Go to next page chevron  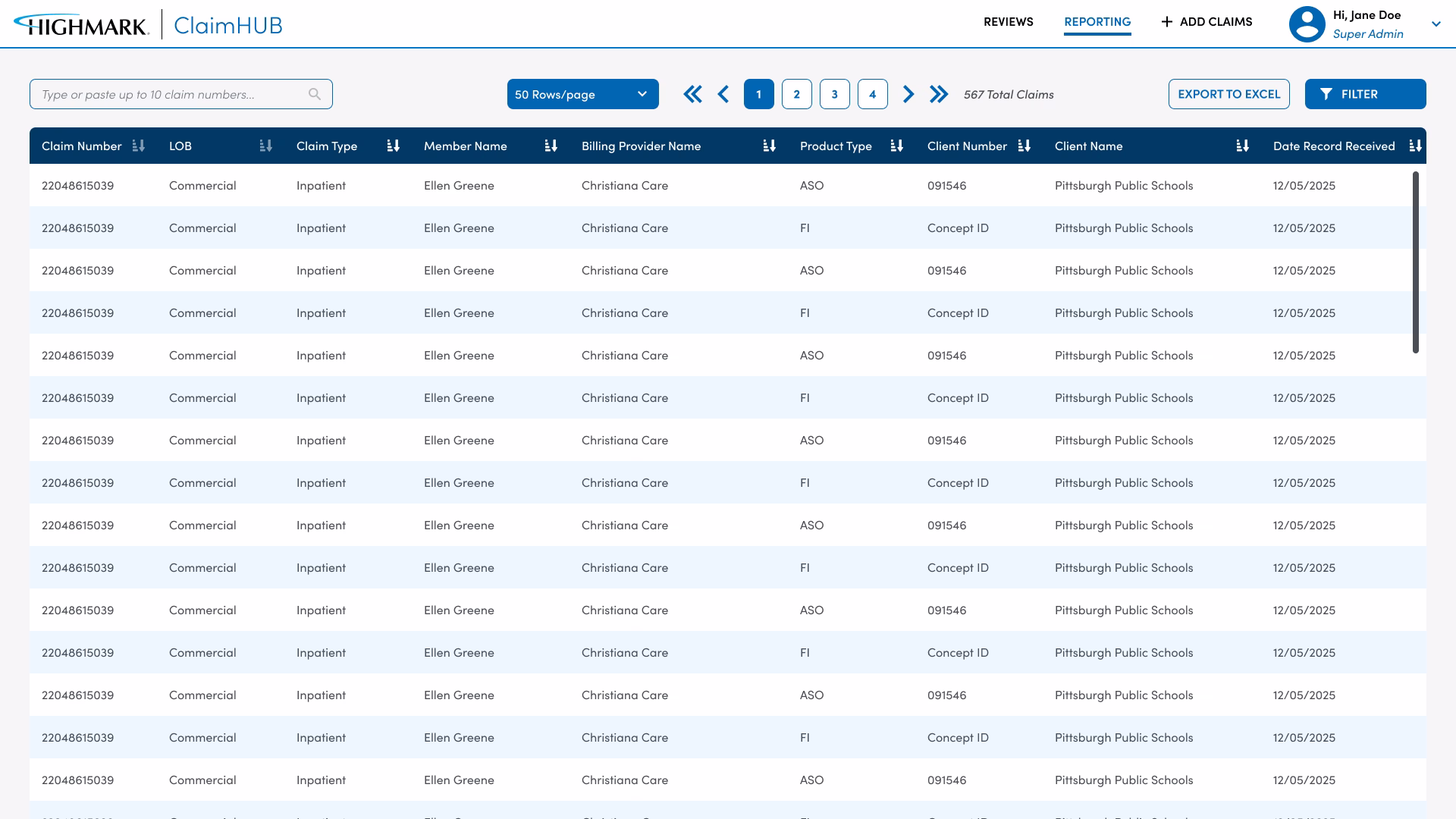[908, 94]
